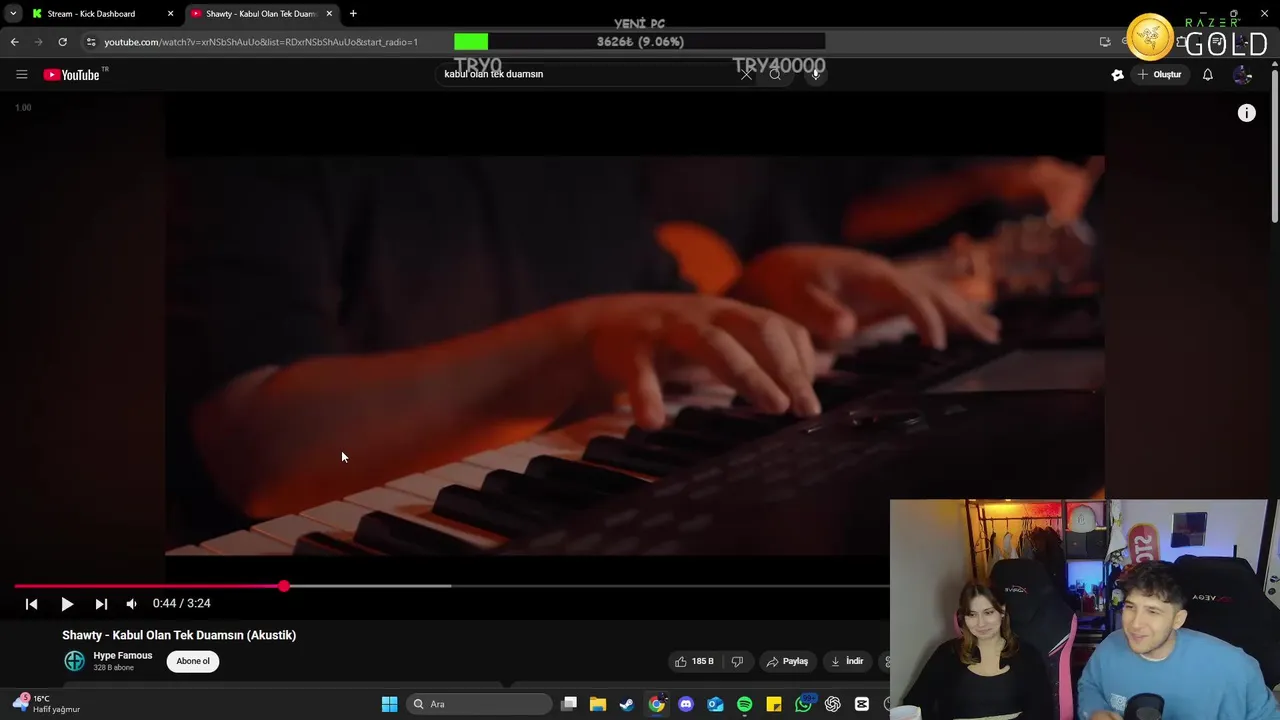Dislike the video with thumbs down
The image size is (1280, 720).
pos(737,661)
